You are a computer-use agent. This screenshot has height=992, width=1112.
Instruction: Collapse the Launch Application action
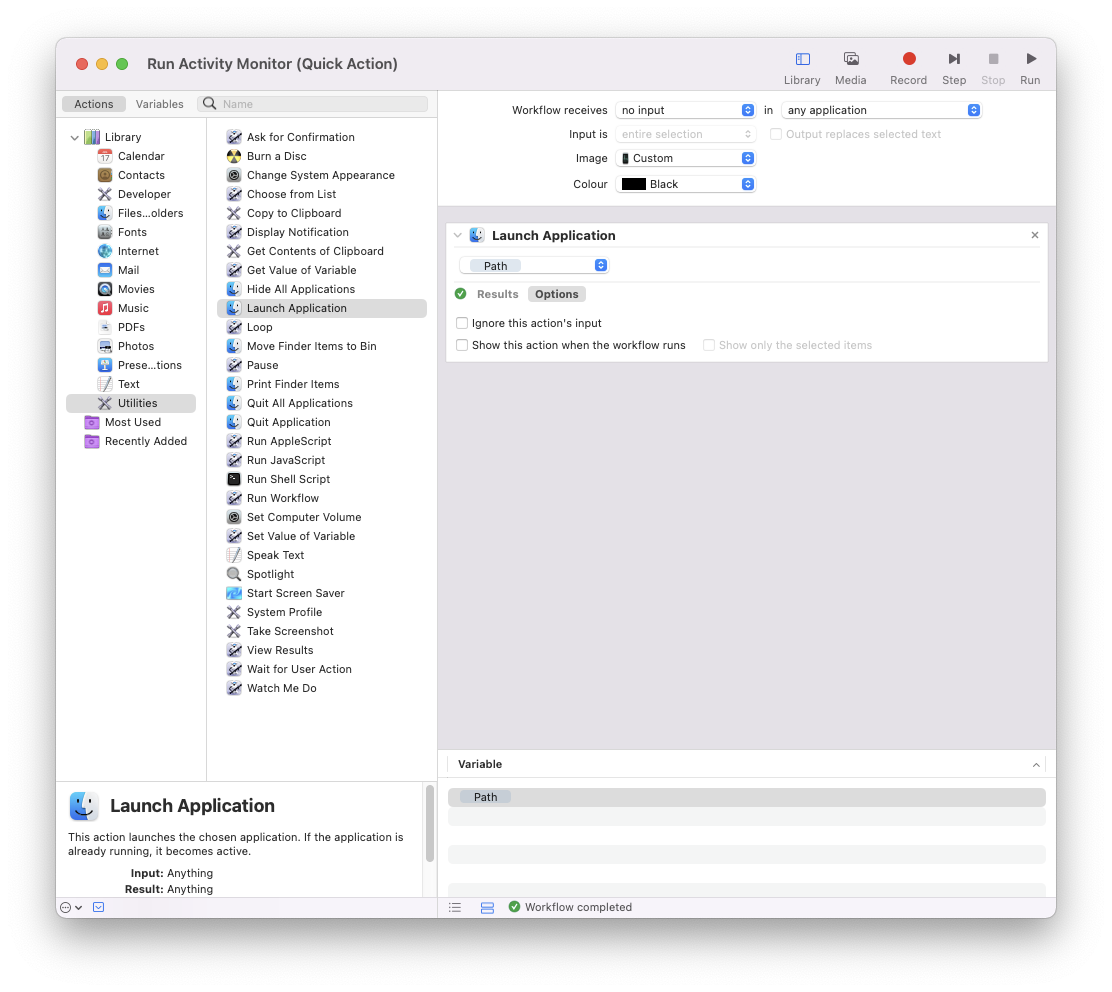tap(457, 235)
